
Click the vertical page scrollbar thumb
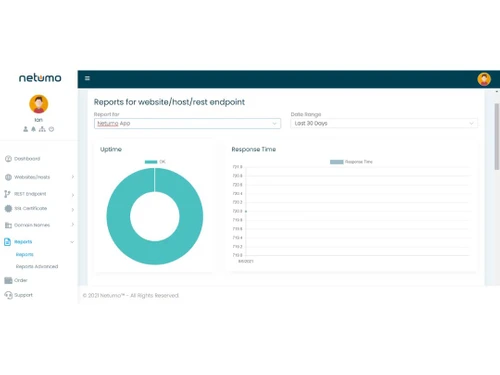coord(497,137)
